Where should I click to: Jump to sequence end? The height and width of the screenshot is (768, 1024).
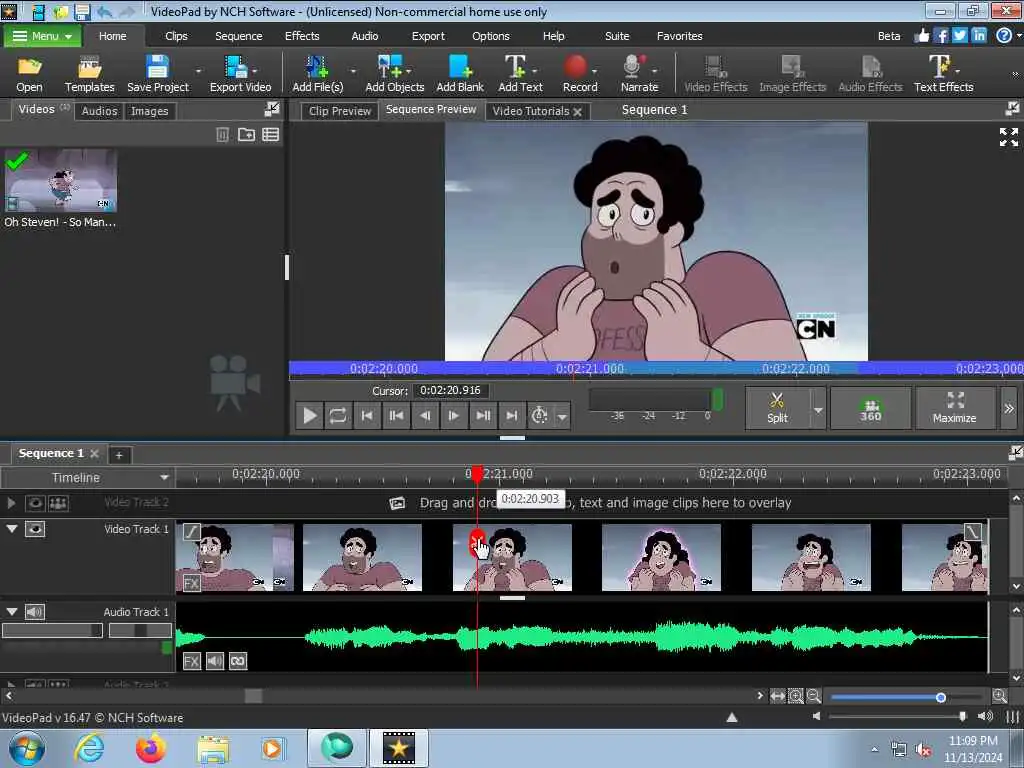(511, 415)
